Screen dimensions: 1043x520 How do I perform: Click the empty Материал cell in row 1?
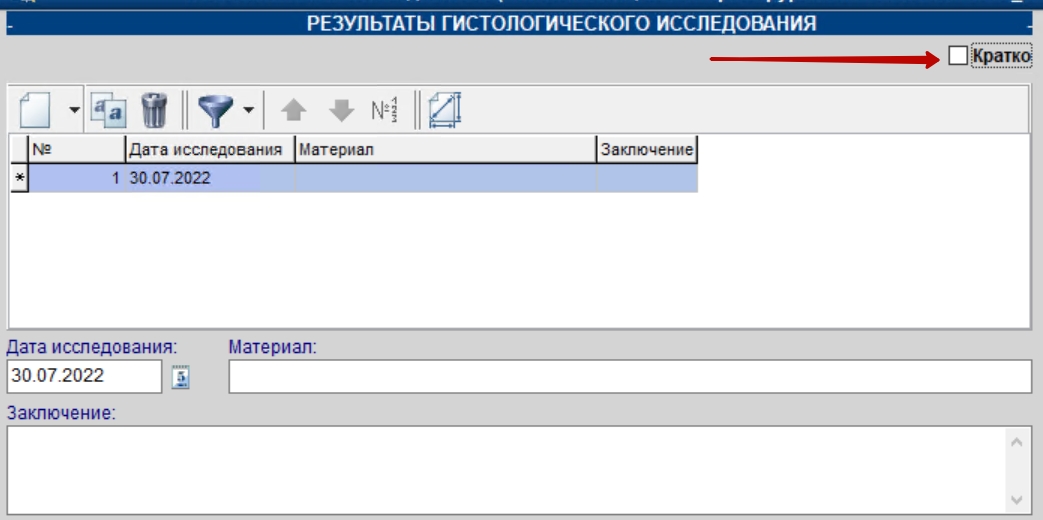point(446,178)
